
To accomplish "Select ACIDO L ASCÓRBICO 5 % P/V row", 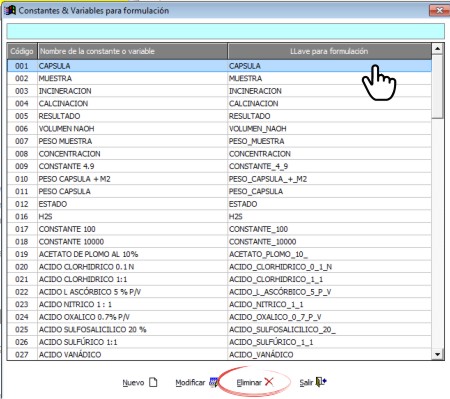I will pos(219,292).
